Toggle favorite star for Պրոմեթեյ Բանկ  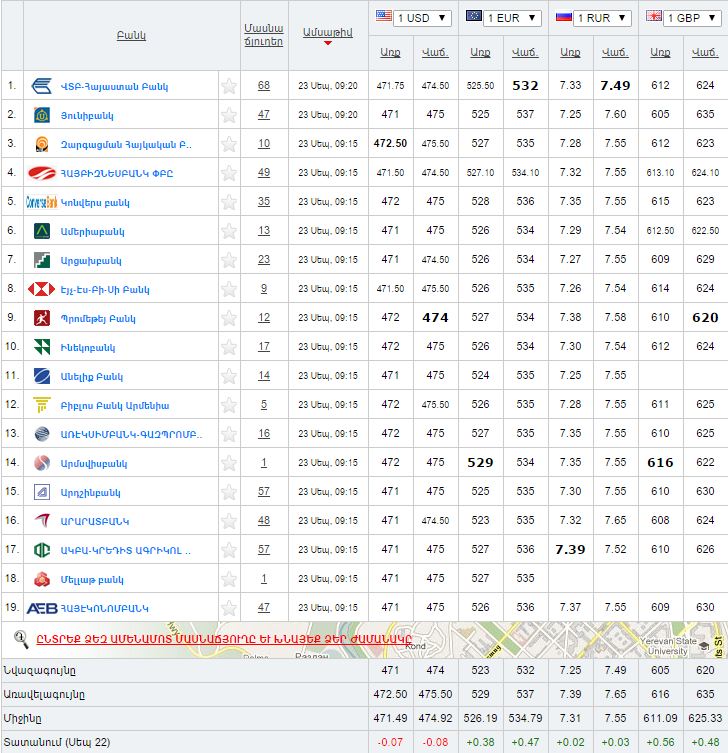[229, 318]
